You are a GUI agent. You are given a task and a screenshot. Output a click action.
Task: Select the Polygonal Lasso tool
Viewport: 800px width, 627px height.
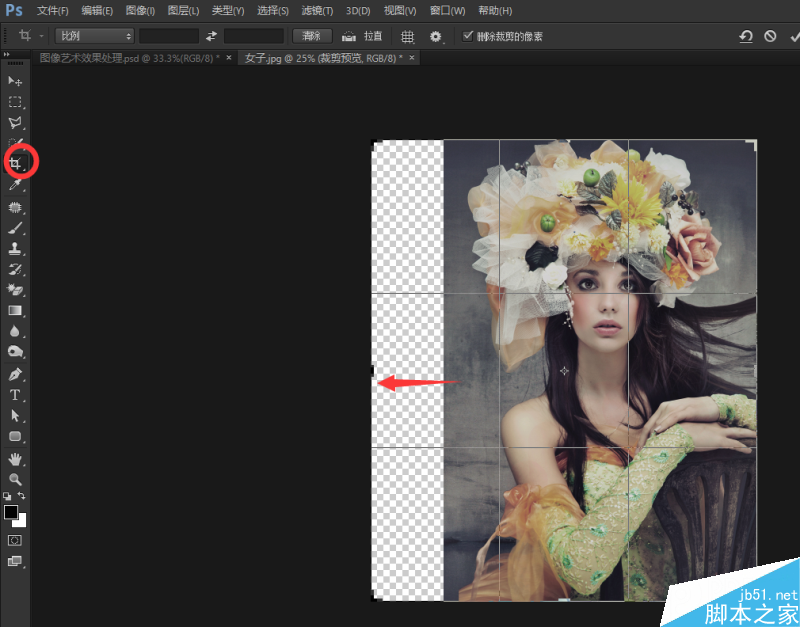[15, 122]
